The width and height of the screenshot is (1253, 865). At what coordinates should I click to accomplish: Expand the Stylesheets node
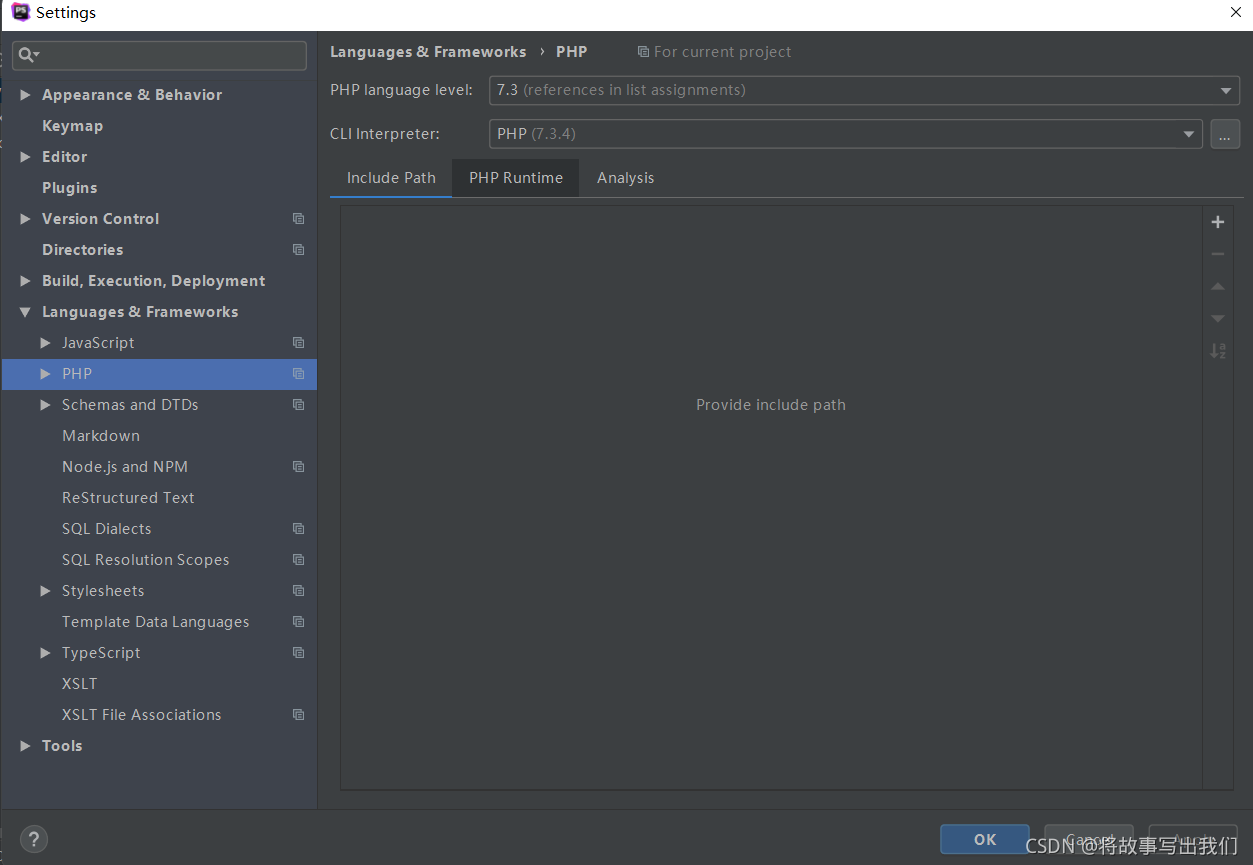click(45, 591)
